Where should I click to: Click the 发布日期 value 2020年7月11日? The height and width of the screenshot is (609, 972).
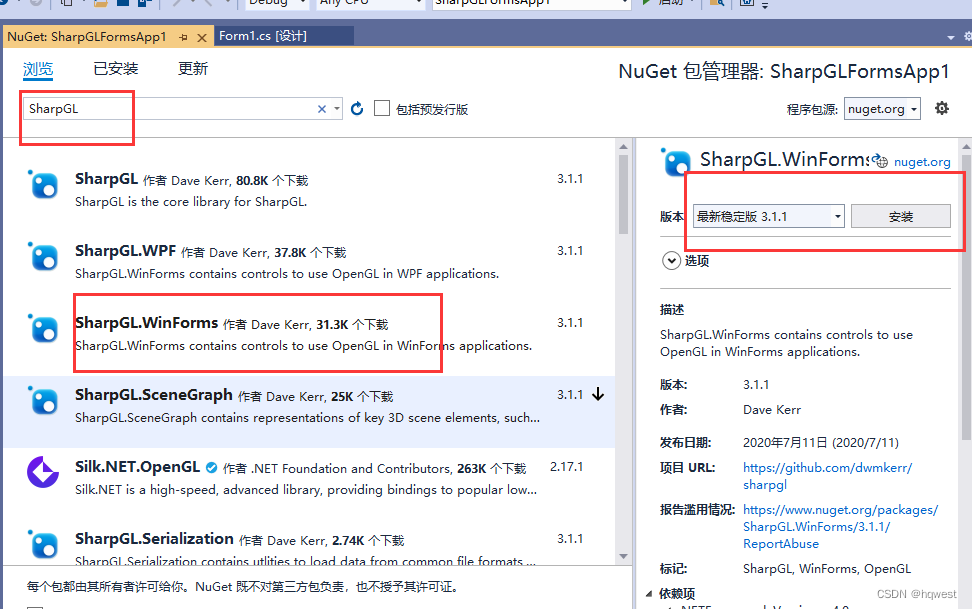(821, 442)
